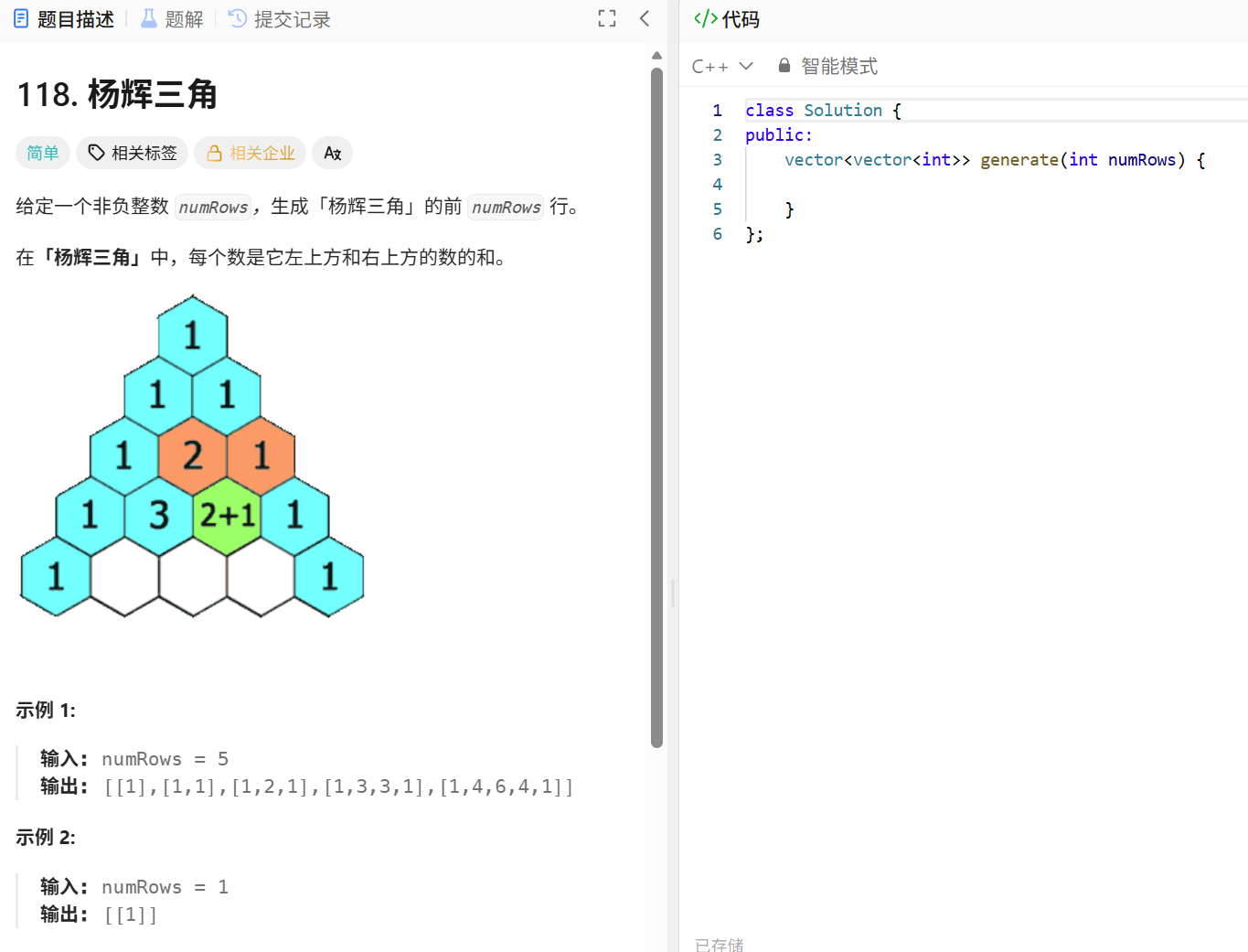Open the text size Aa option
This screenshot has height=952, width=1248.
pyautogui.click(x=332, y=153)
